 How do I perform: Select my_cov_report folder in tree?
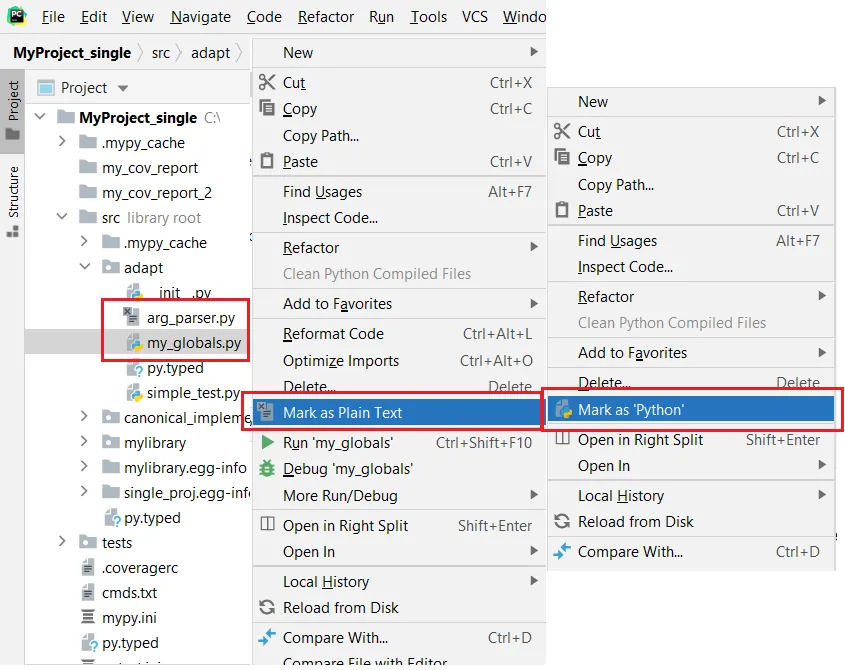point(150,168)
